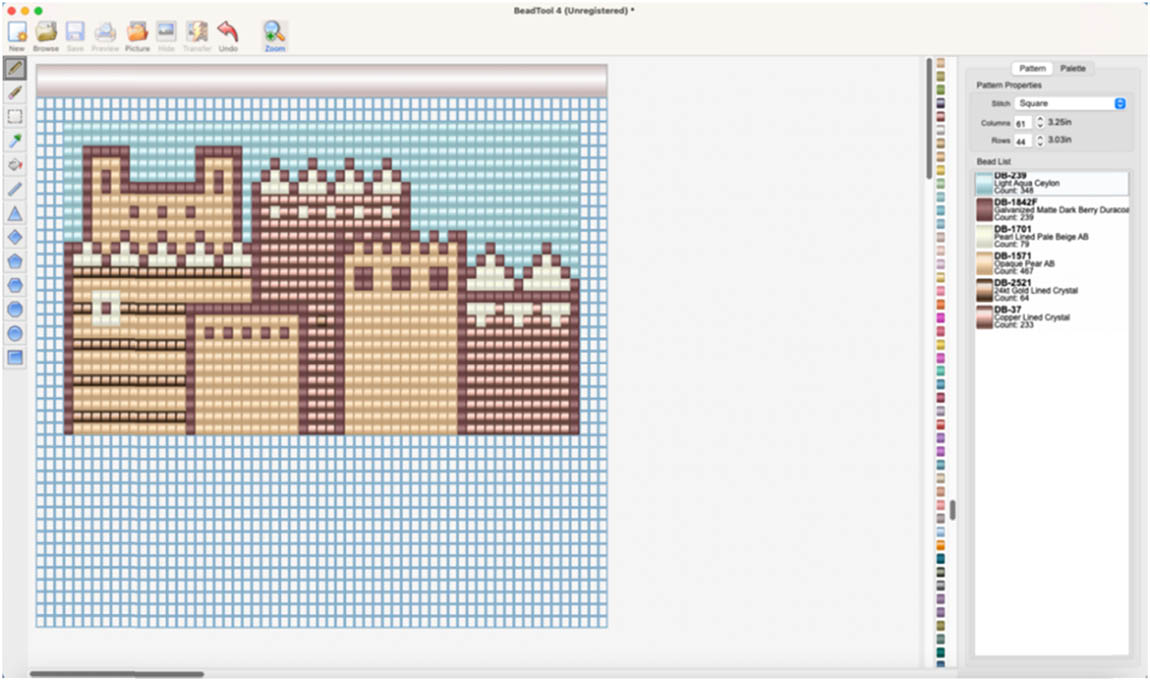The width and height of the screenshot is (1150, 681).
Task: Choose the paint bucket fill tool
Action: coord(15,165)
